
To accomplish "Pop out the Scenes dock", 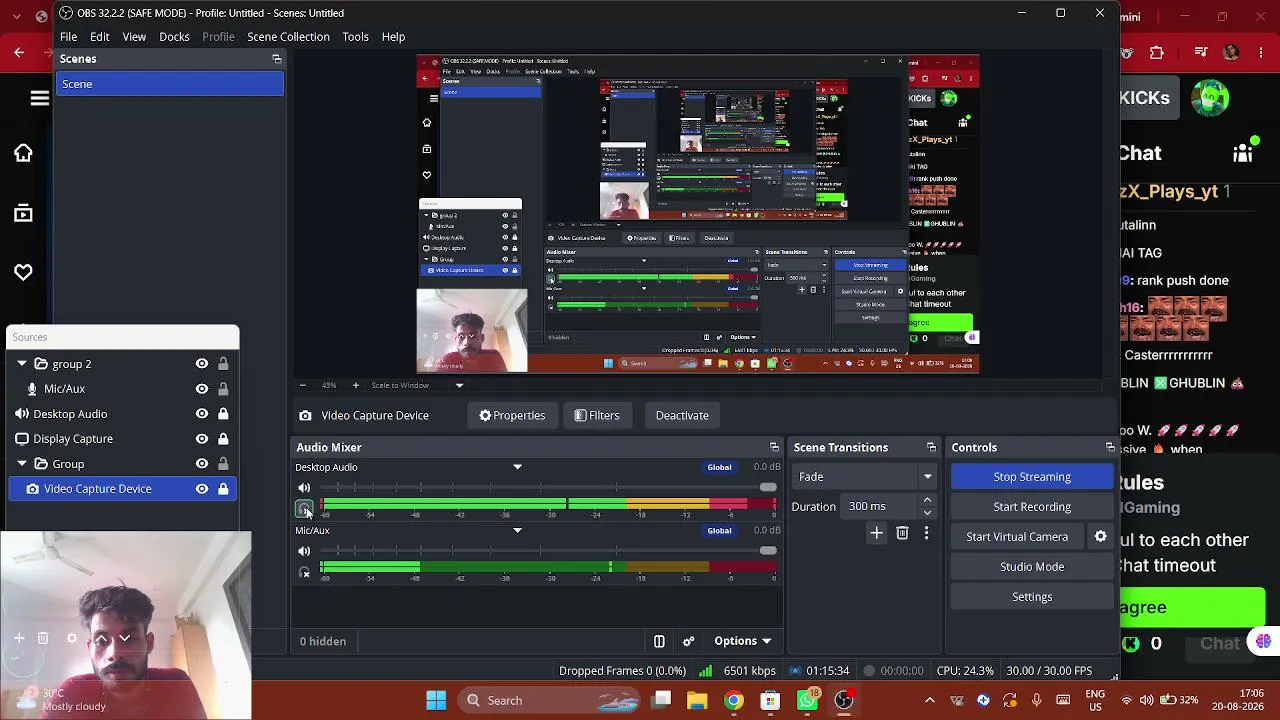I will (277, 59).
